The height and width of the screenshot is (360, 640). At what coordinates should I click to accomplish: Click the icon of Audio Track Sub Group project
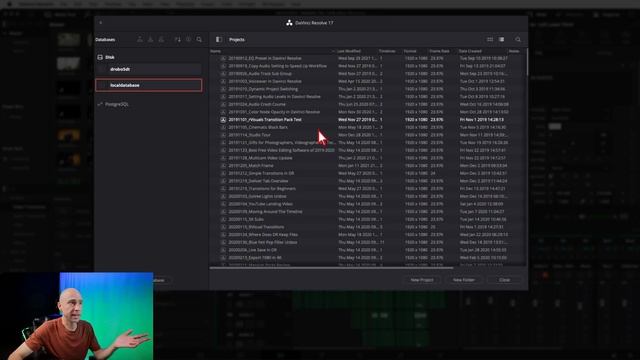(x=223, y=74)
